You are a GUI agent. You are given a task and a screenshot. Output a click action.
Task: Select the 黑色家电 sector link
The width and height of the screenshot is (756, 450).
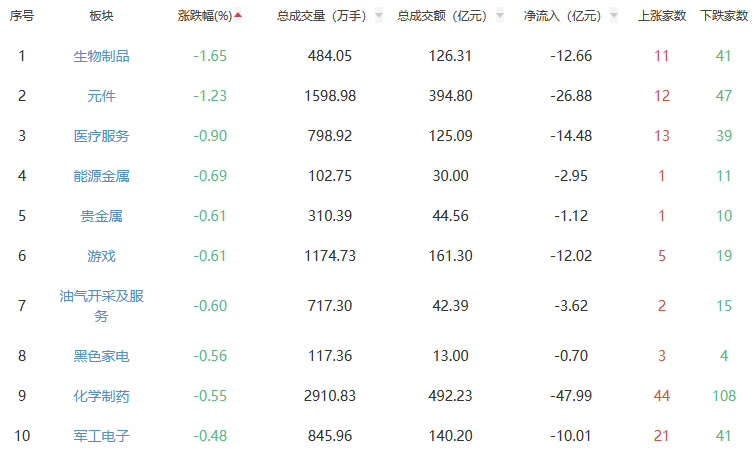point(101,356)
